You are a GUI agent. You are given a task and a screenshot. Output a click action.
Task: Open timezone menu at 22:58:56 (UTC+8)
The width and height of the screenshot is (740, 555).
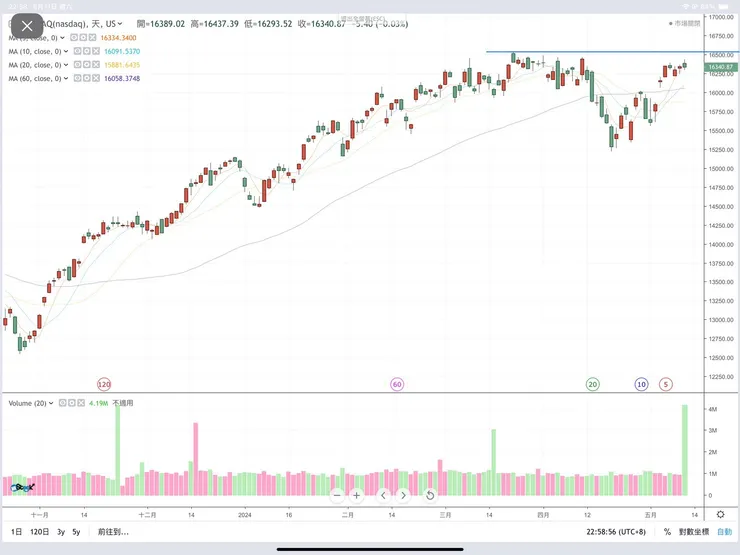point(616,532)
